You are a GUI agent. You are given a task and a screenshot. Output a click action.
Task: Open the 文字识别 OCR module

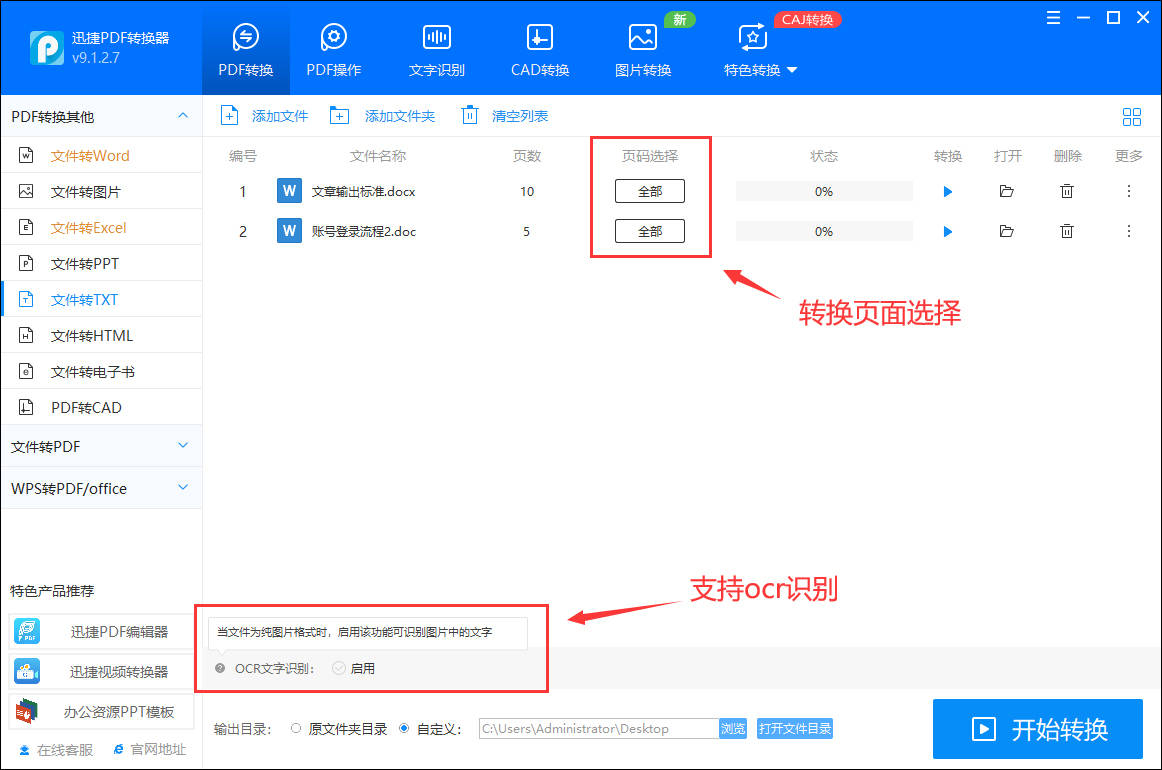(436, 50)
